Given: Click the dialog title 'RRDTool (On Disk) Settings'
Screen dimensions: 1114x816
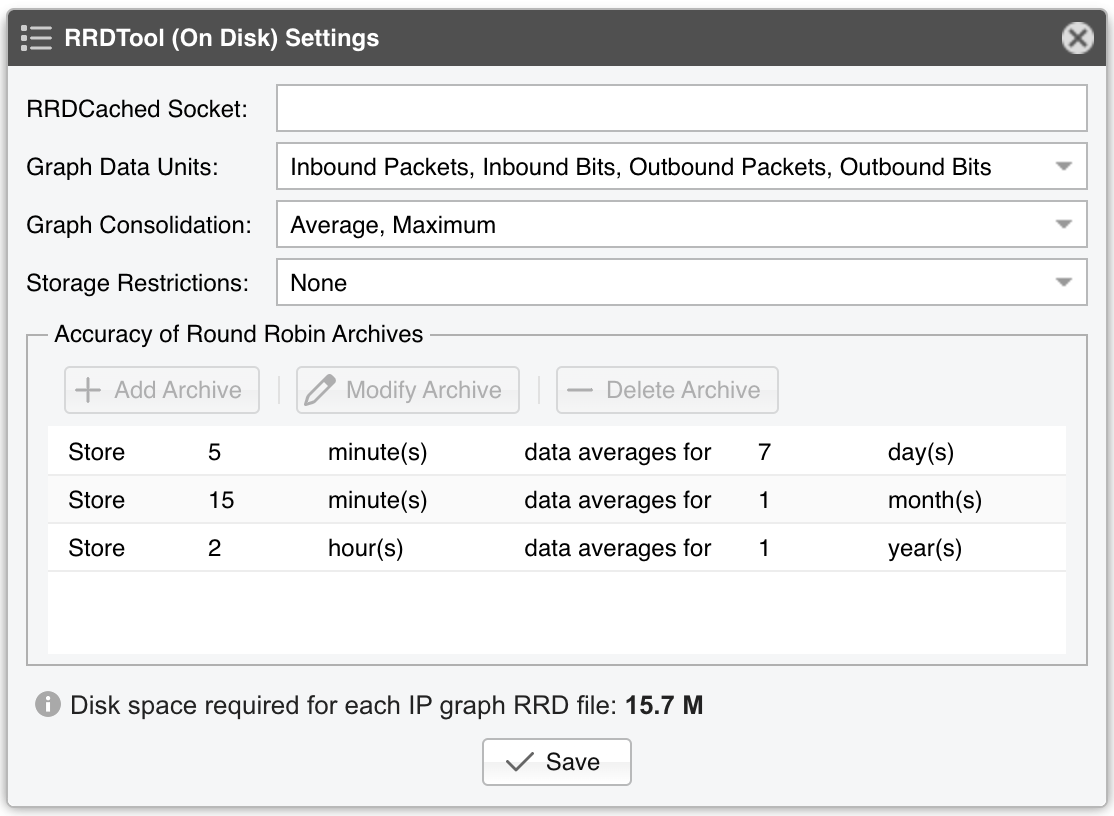Looking at the screenshot, I should coord(222,38).
